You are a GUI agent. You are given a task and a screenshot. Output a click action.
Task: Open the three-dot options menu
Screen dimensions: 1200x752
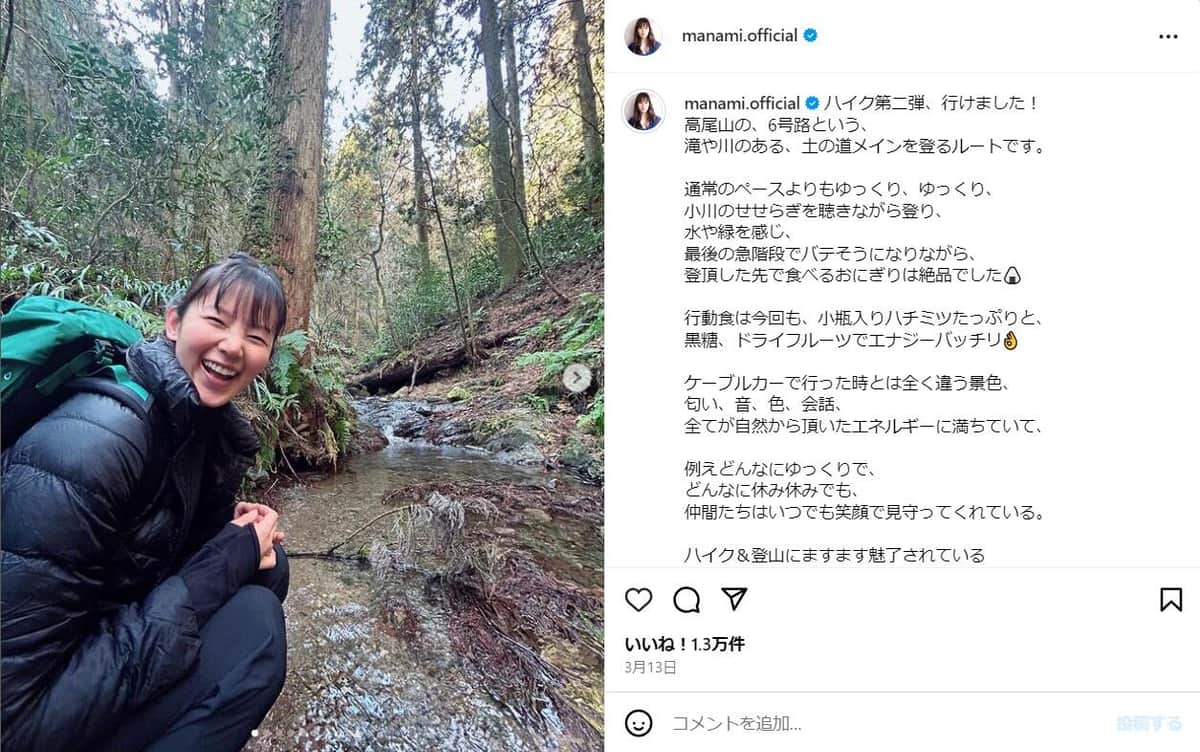1168,35
